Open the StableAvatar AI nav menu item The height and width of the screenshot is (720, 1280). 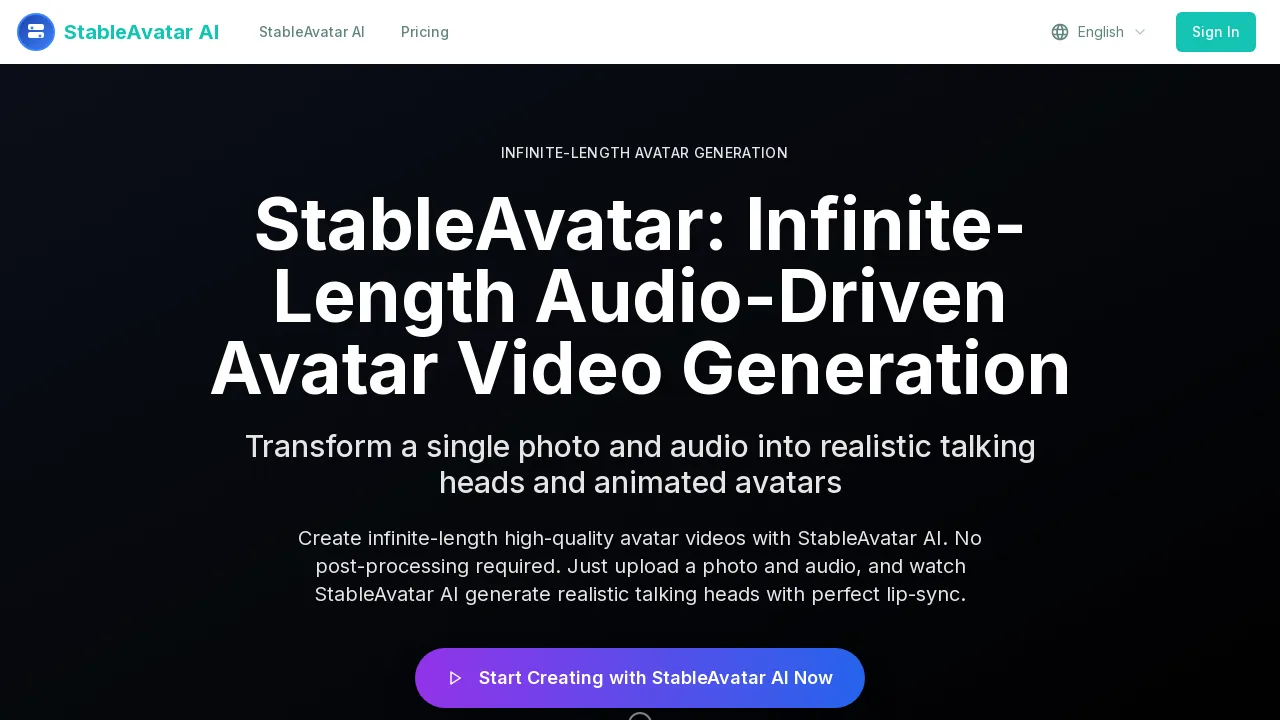click(x=312, y=32)
